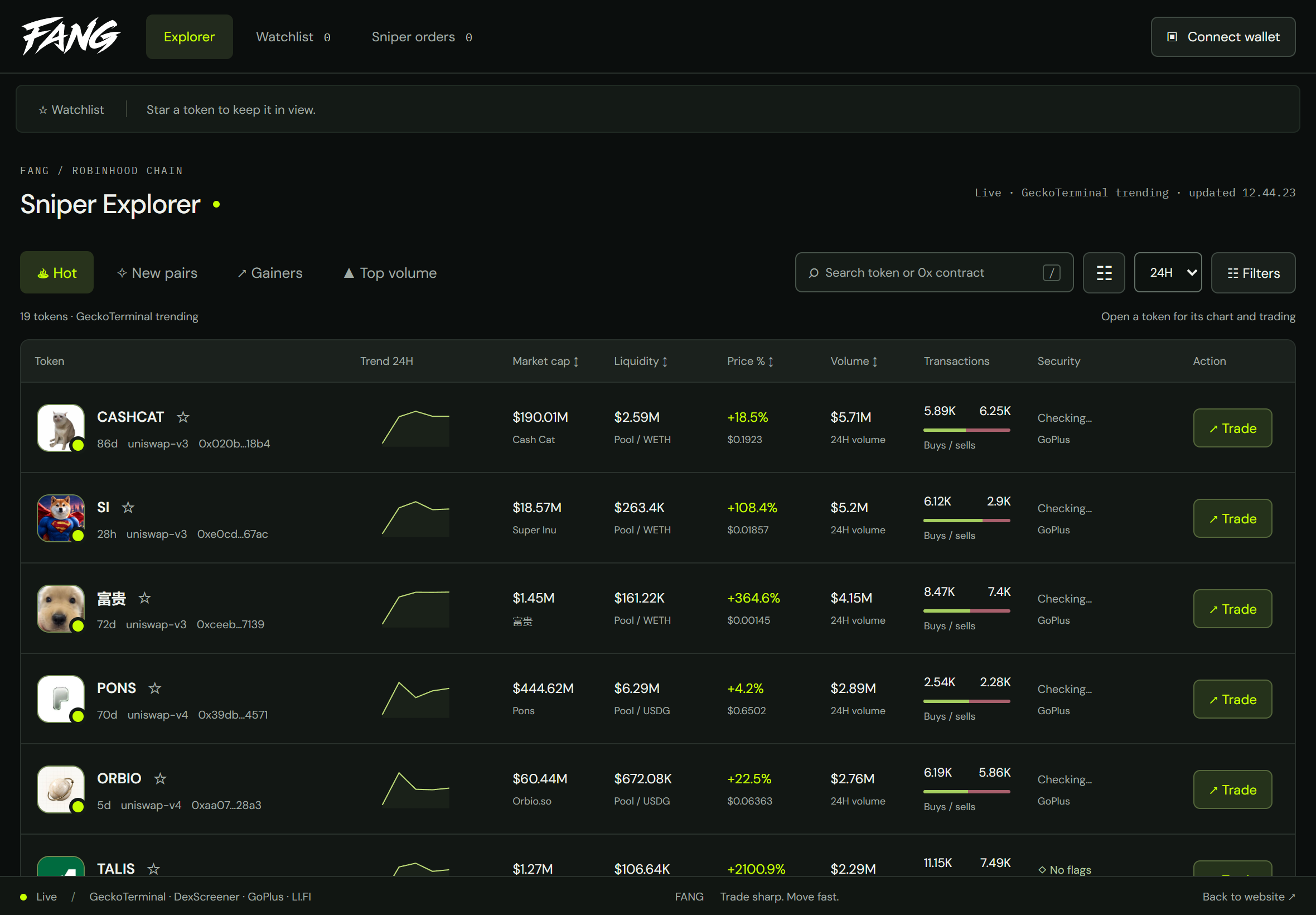
Task: Click the PONS token avatar
Action: [x=60, y=699]
